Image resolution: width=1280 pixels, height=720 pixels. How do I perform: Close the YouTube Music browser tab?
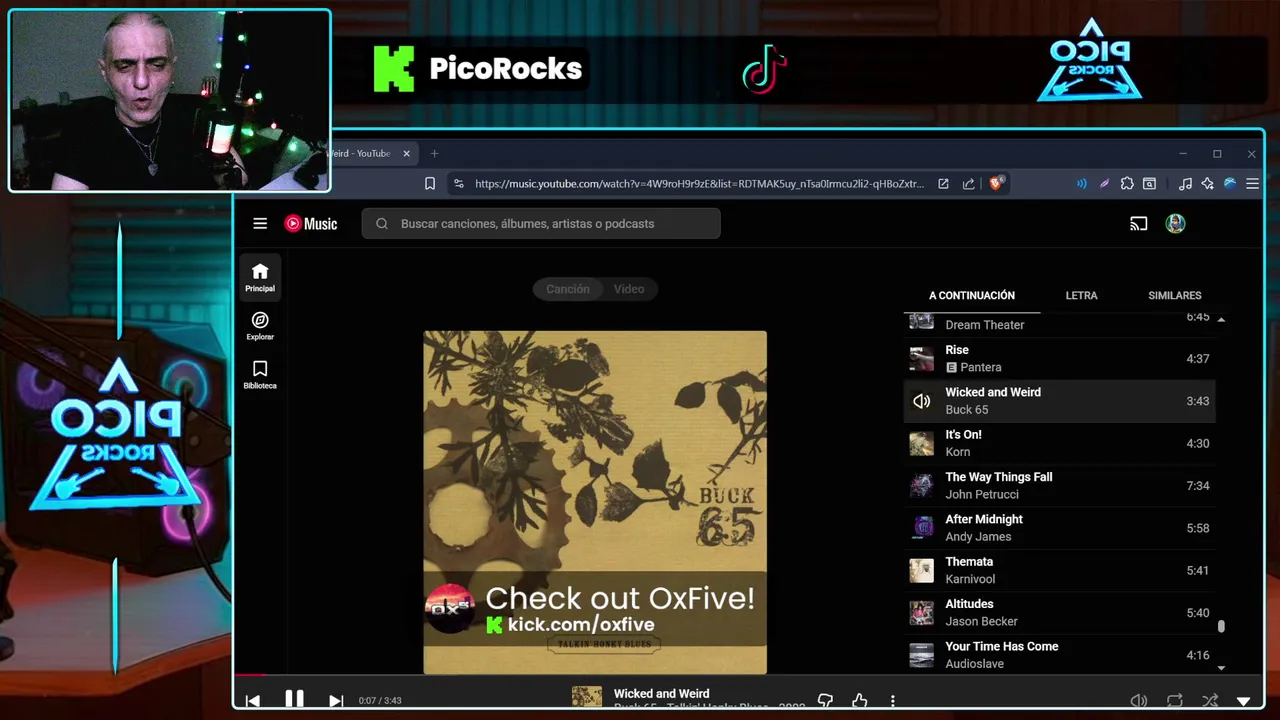click(x=407, y=154)
